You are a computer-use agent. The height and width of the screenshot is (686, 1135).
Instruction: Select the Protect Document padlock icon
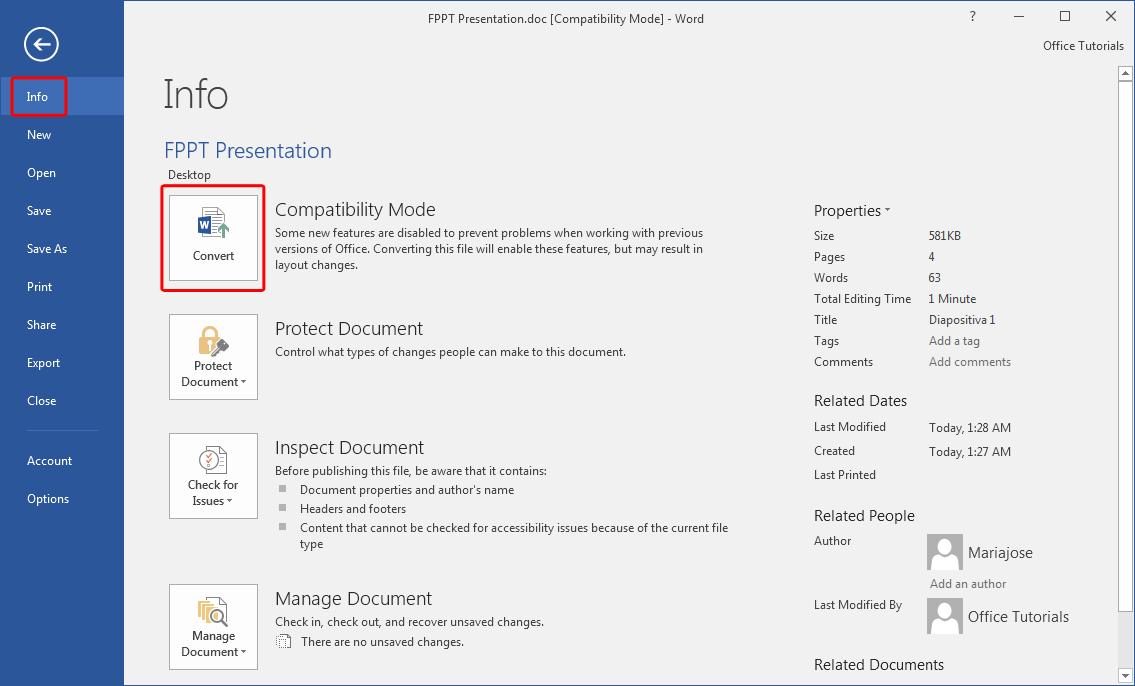pyautogui.click(x=212, y=340)
